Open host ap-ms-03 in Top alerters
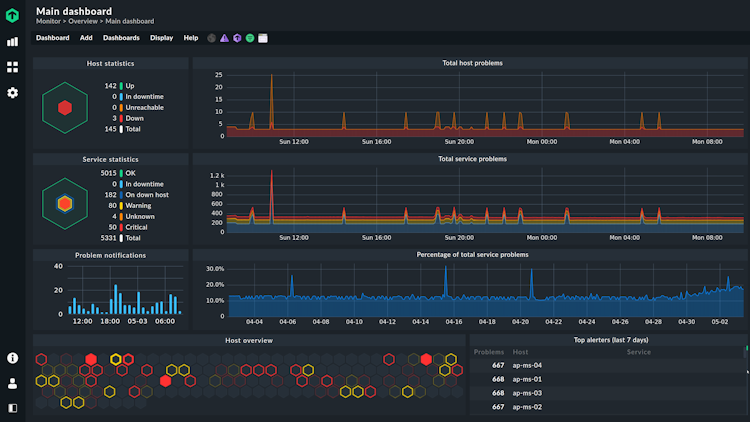 [x=527, y=393]
